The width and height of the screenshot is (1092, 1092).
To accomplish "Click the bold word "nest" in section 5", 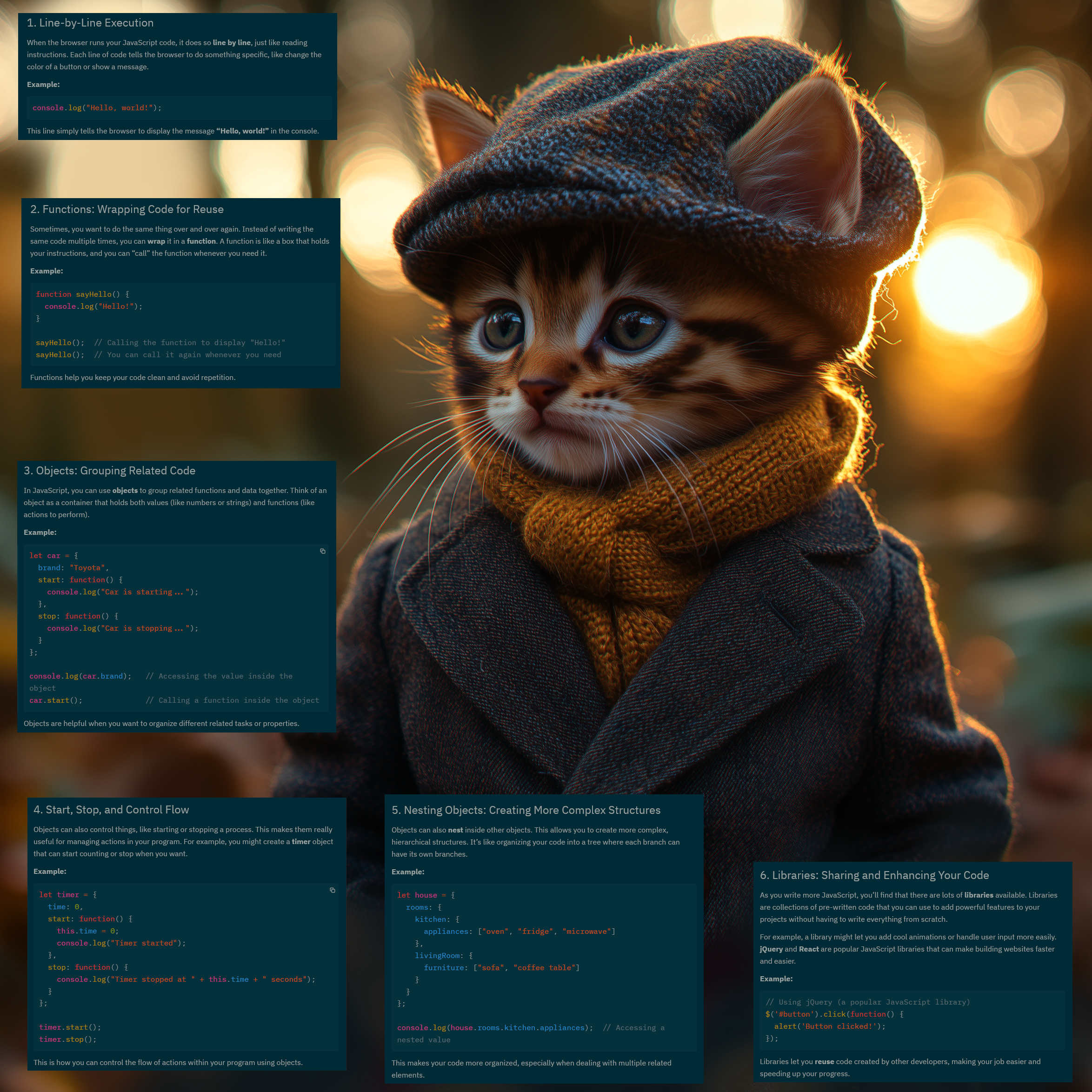I will click(456, 830).
